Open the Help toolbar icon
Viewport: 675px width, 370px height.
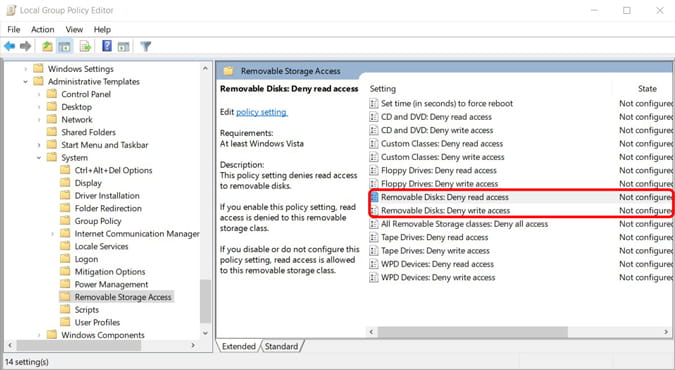click(107, 46)
